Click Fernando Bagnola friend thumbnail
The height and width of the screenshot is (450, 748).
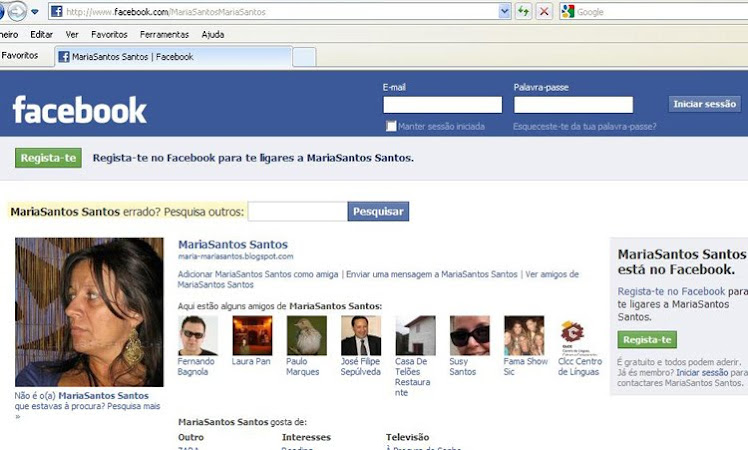pos(197,335)
